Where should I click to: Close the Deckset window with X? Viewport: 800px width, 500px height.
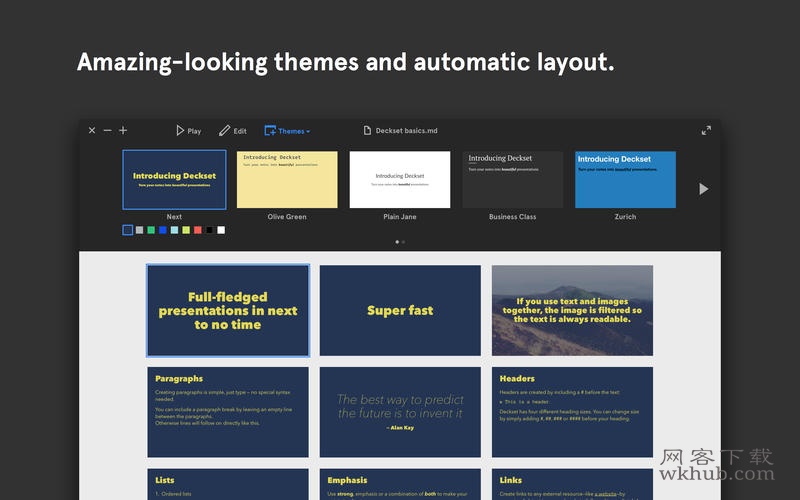(92, 130)
